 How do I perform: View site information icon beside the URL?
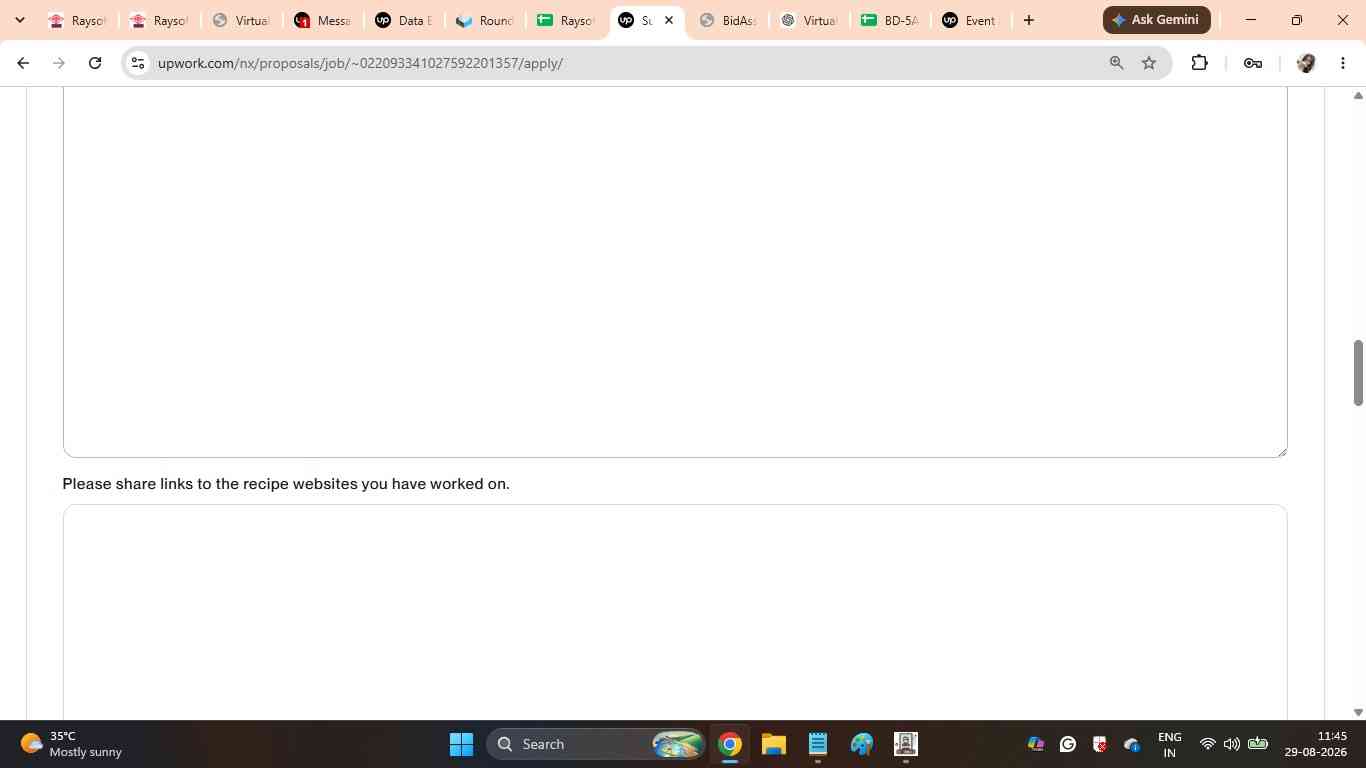pyautogui.click(x=138, y=63)
